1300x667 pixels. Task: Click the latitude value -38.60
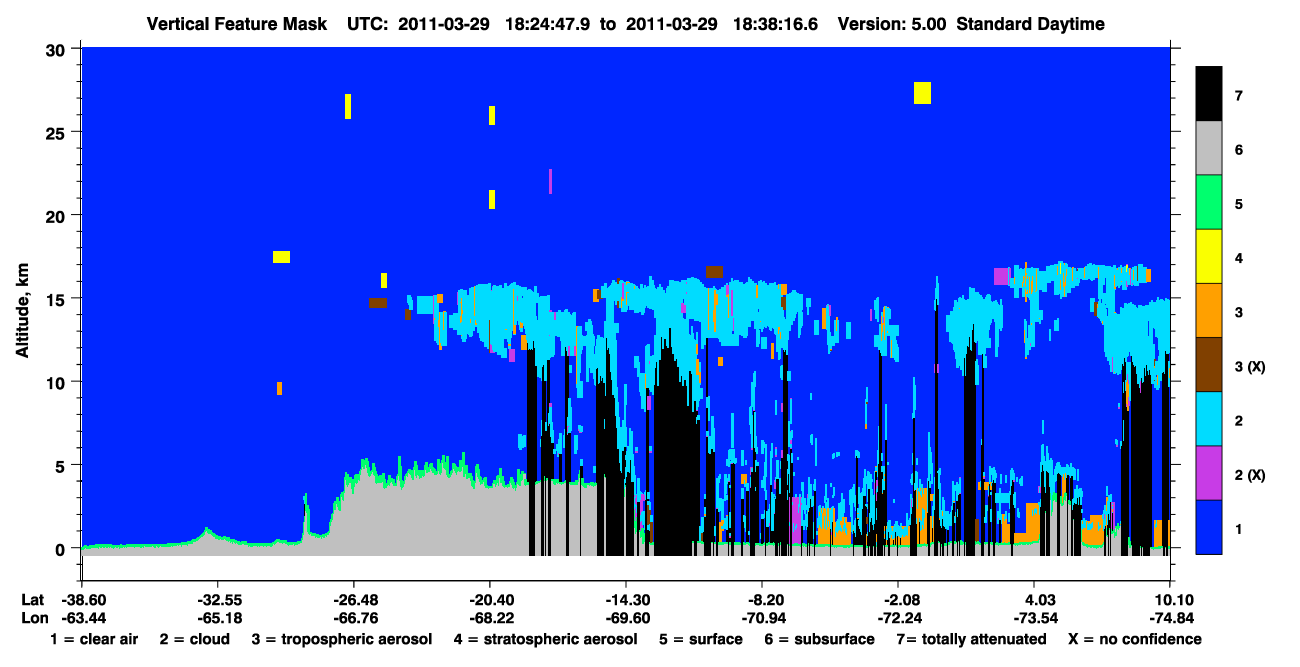click(x=83, y=600)
